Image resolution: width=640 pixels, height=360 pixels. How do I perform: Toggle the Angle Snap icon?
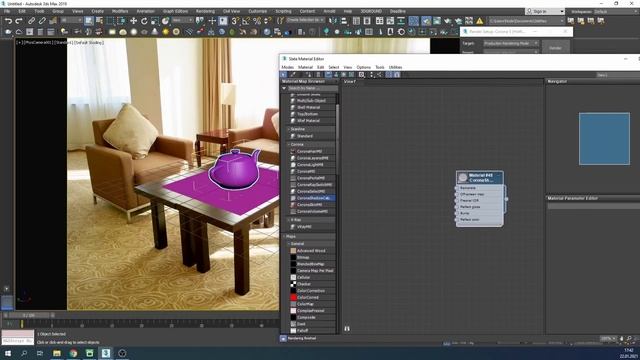tap(246, 21)
